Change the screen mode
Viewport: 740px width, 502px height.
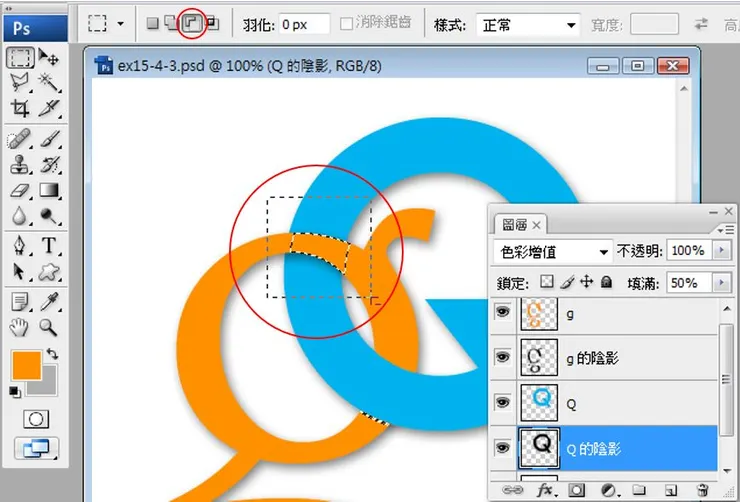36,449
